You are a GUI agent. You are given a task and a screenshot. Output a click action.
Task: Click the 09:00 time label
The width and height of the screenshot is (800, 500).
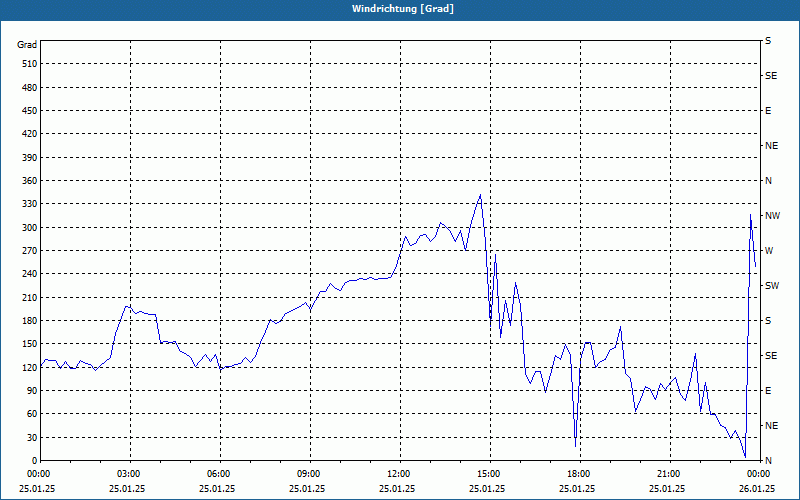point(309,474)
